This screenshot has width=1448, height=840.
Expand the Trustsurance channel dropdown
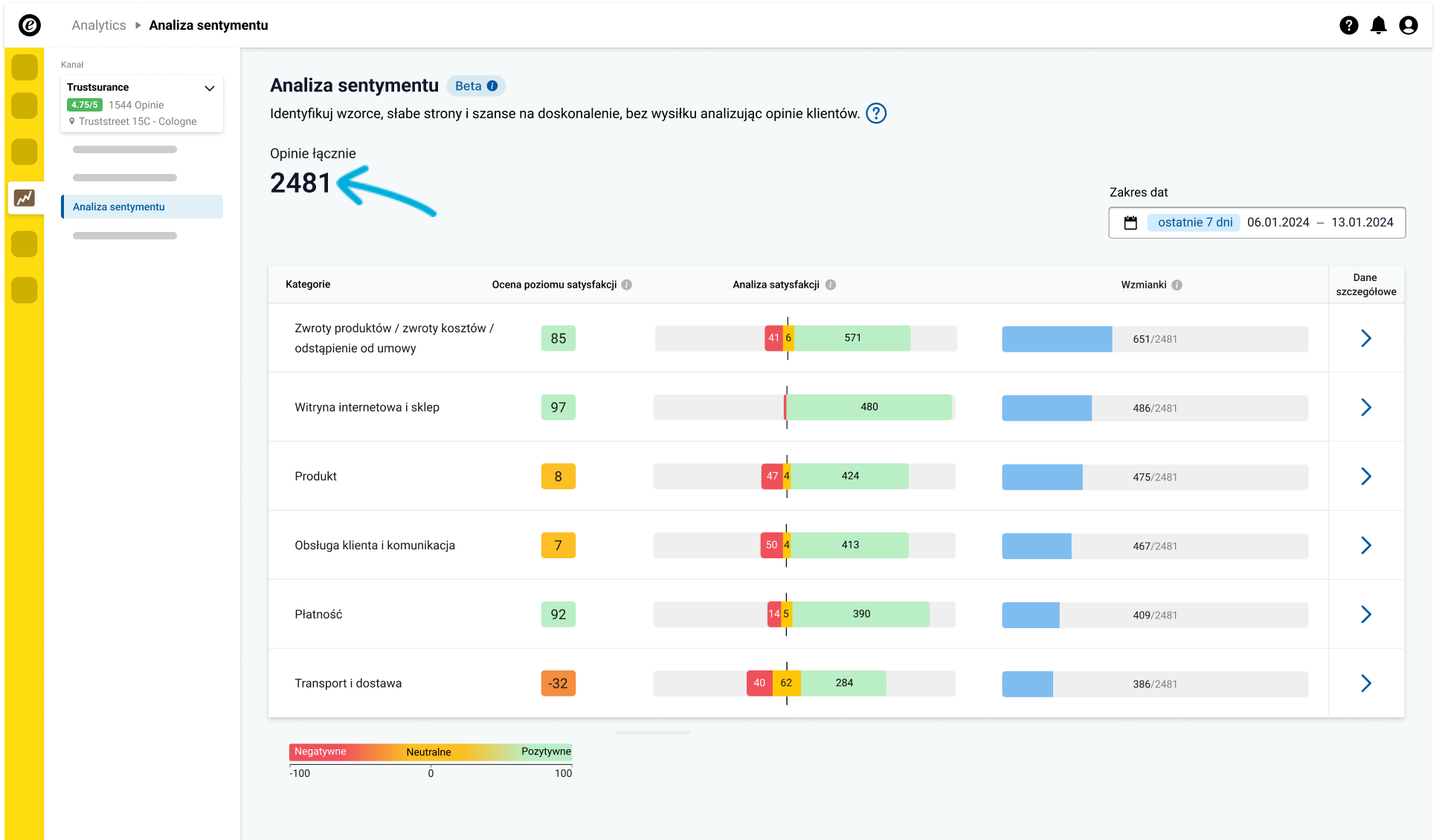209,88
